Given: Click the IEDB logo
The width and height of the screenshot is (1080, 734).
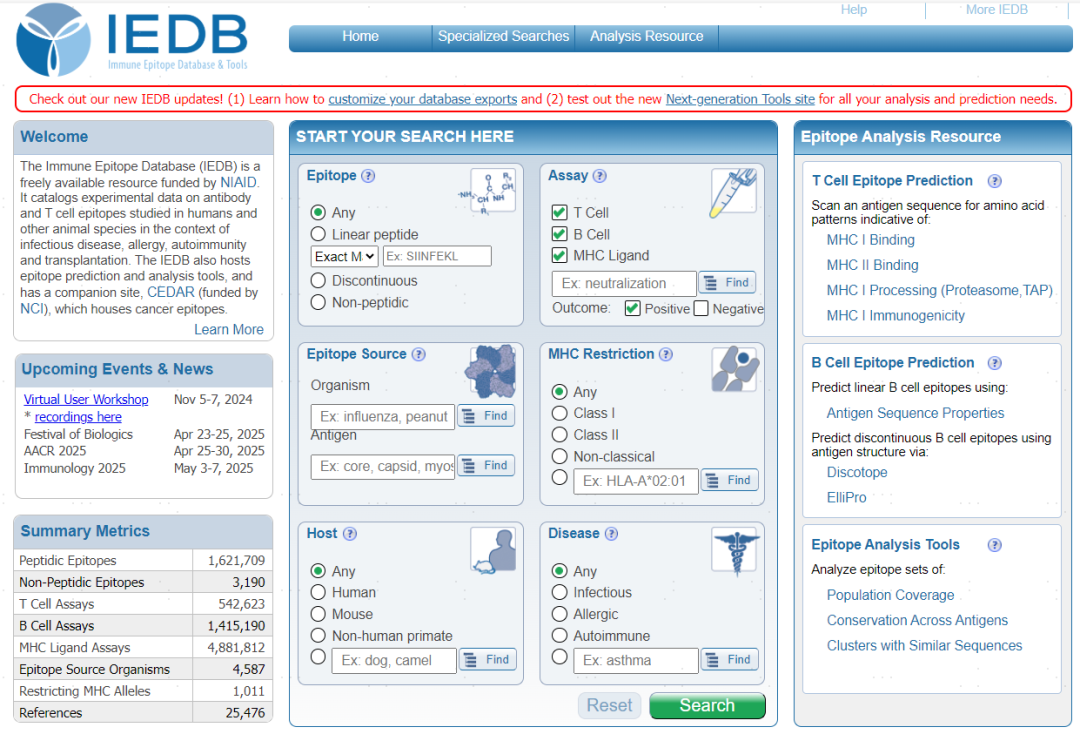Looking at the screenshot, I should pyautogui.click(x=132, y=39).
